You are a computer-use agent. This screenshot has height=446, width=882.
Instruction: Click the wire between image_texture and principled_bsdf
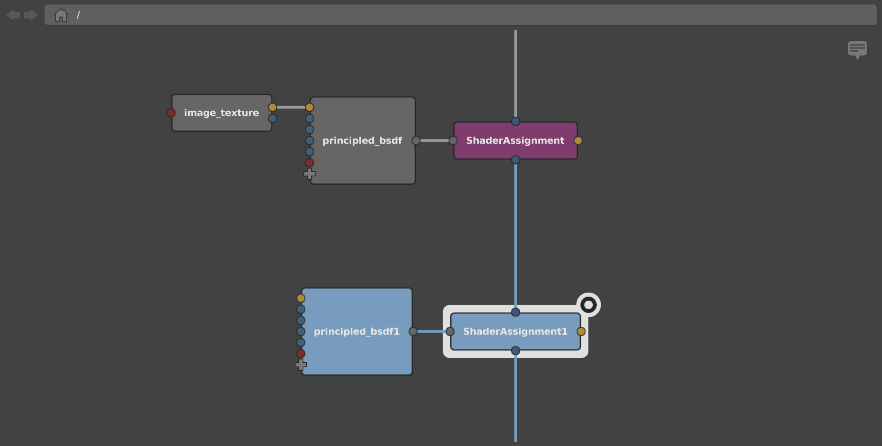pyautogui.click(x=291, y=107)
